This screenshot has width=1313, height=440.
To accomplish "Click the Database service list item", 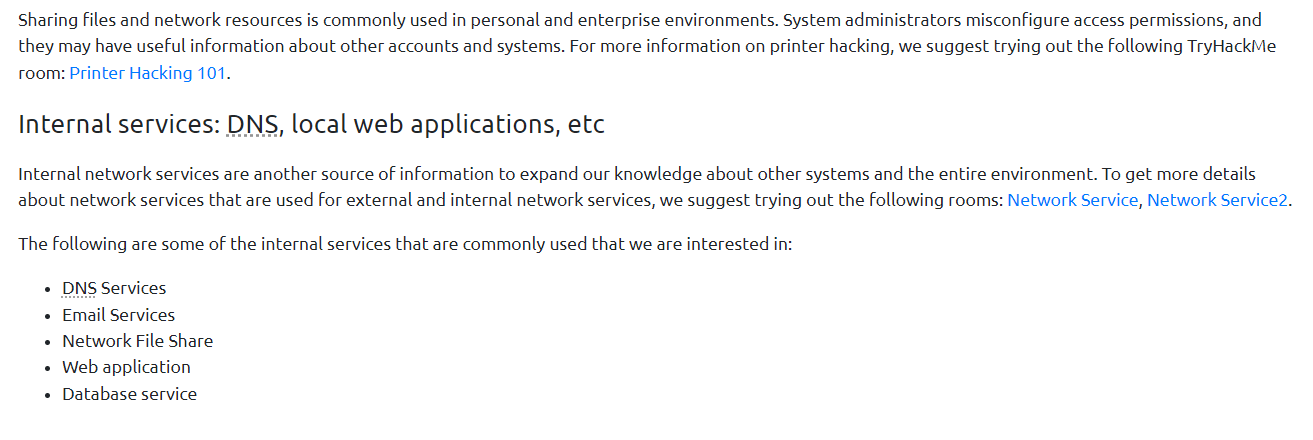I will coord(129,394).
